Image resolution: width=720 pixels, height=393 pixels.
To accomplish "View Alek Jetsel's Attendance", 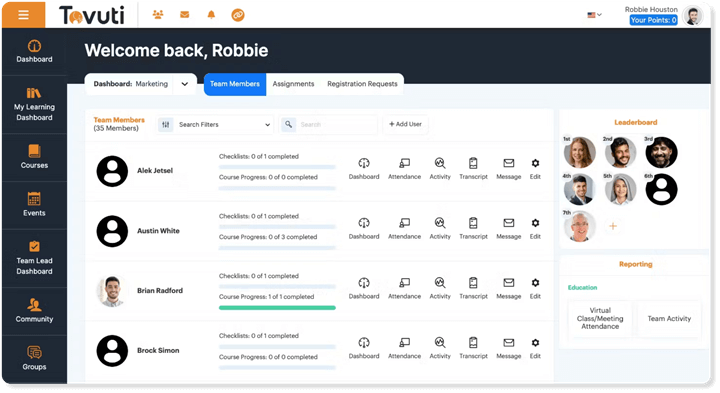I will pyautogui.click(x=405, y=169).
